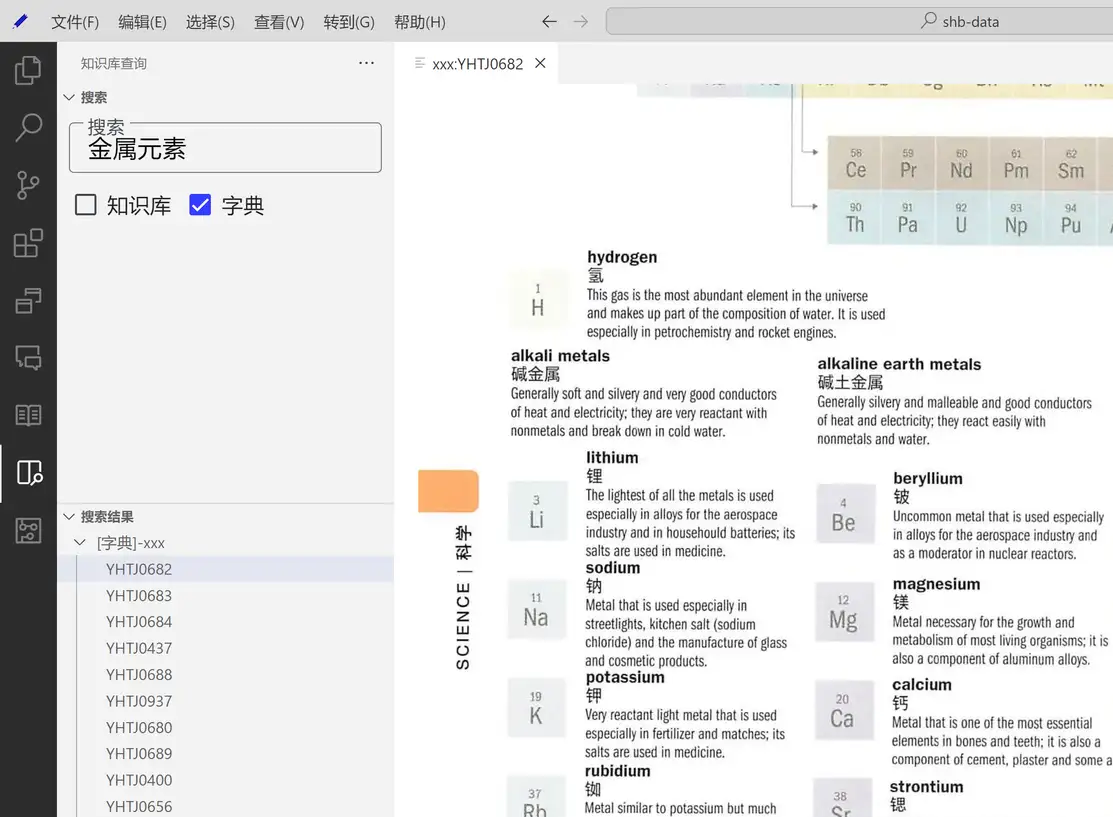The height and width of the screenshot is (817, 1113).
Task: Open the open-book icon in activity bar
Action: coord(28,414)
